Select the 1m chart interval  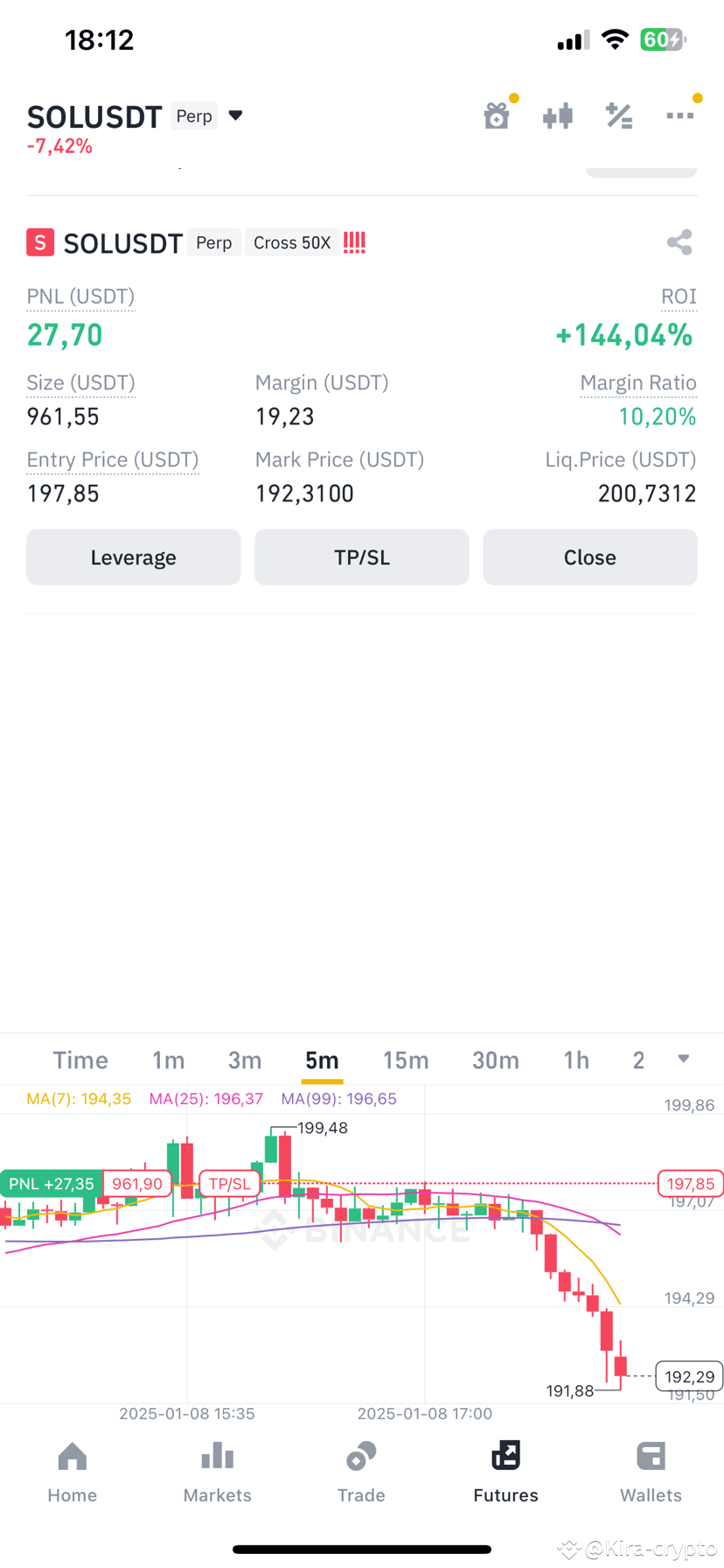pos(168,1060)
